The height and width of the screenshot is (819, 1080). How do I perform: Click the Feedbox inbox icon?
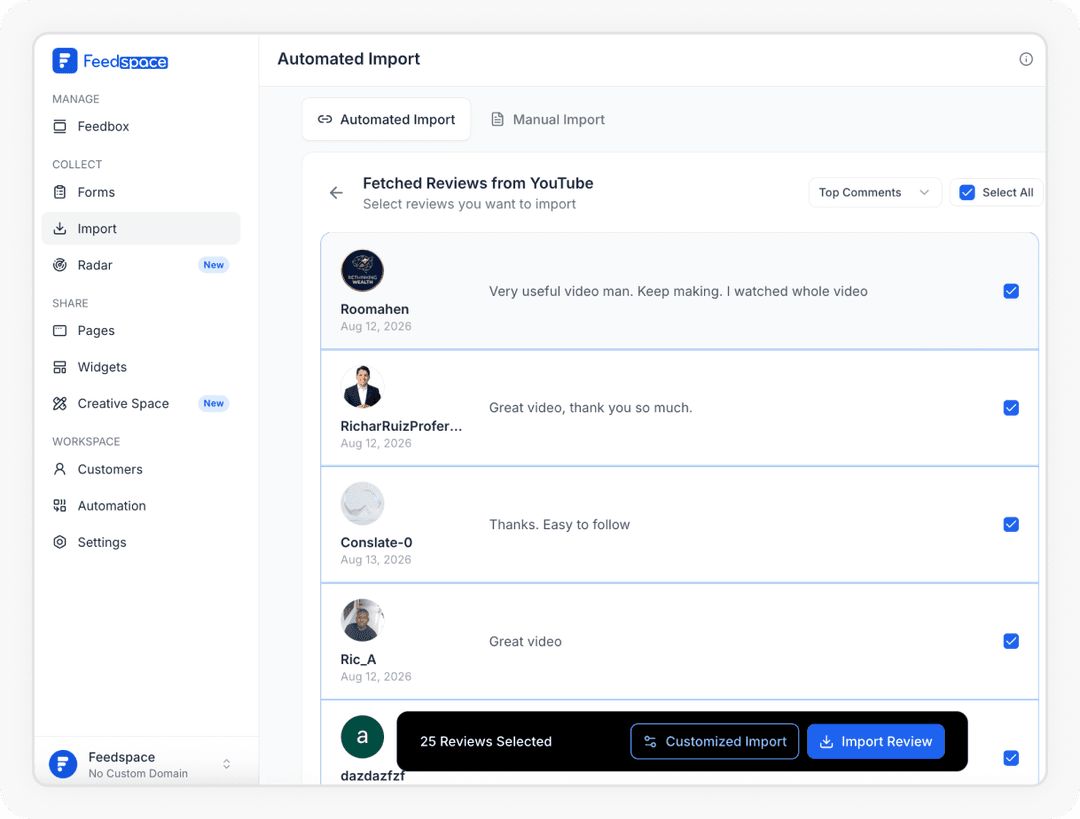pyautogui.click(x=60, y=126)
